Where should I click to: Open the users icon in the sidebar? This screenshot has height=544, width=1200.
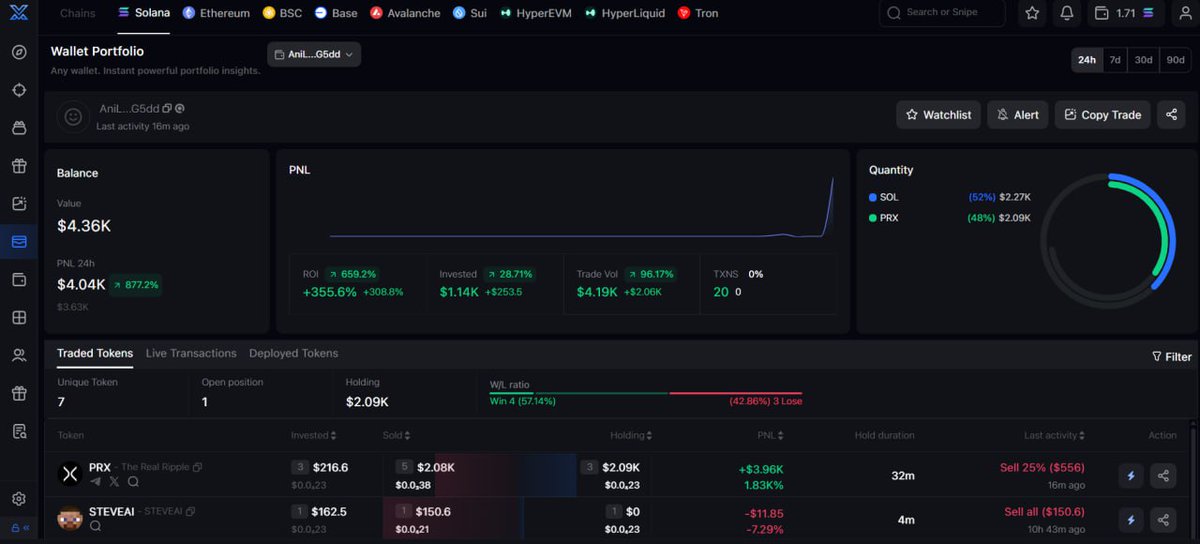coord(19,355)
